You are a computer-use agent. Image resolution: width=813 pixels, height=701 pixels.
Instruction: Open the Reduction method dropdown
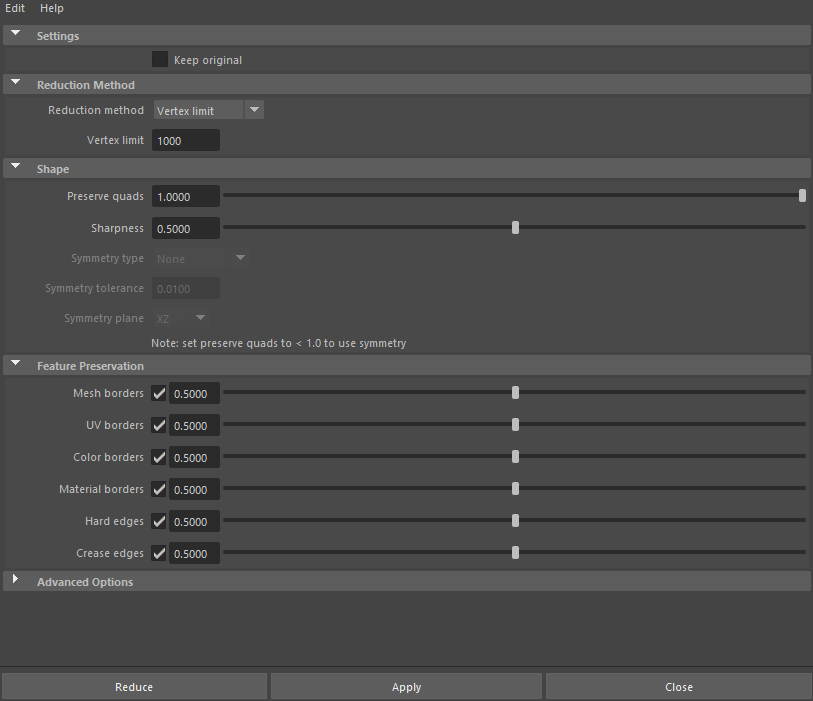click(x=208, y=110)
